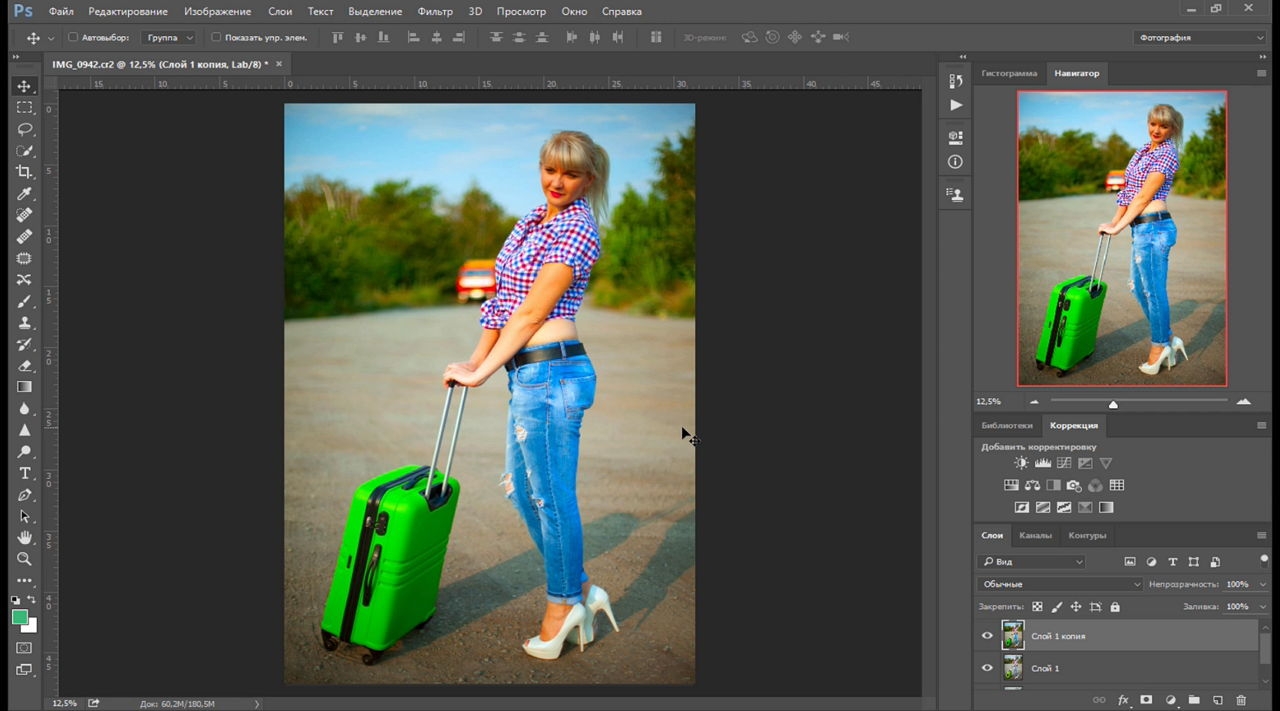Open the Вид layer filter dropdown

[x=1032, y=562]
